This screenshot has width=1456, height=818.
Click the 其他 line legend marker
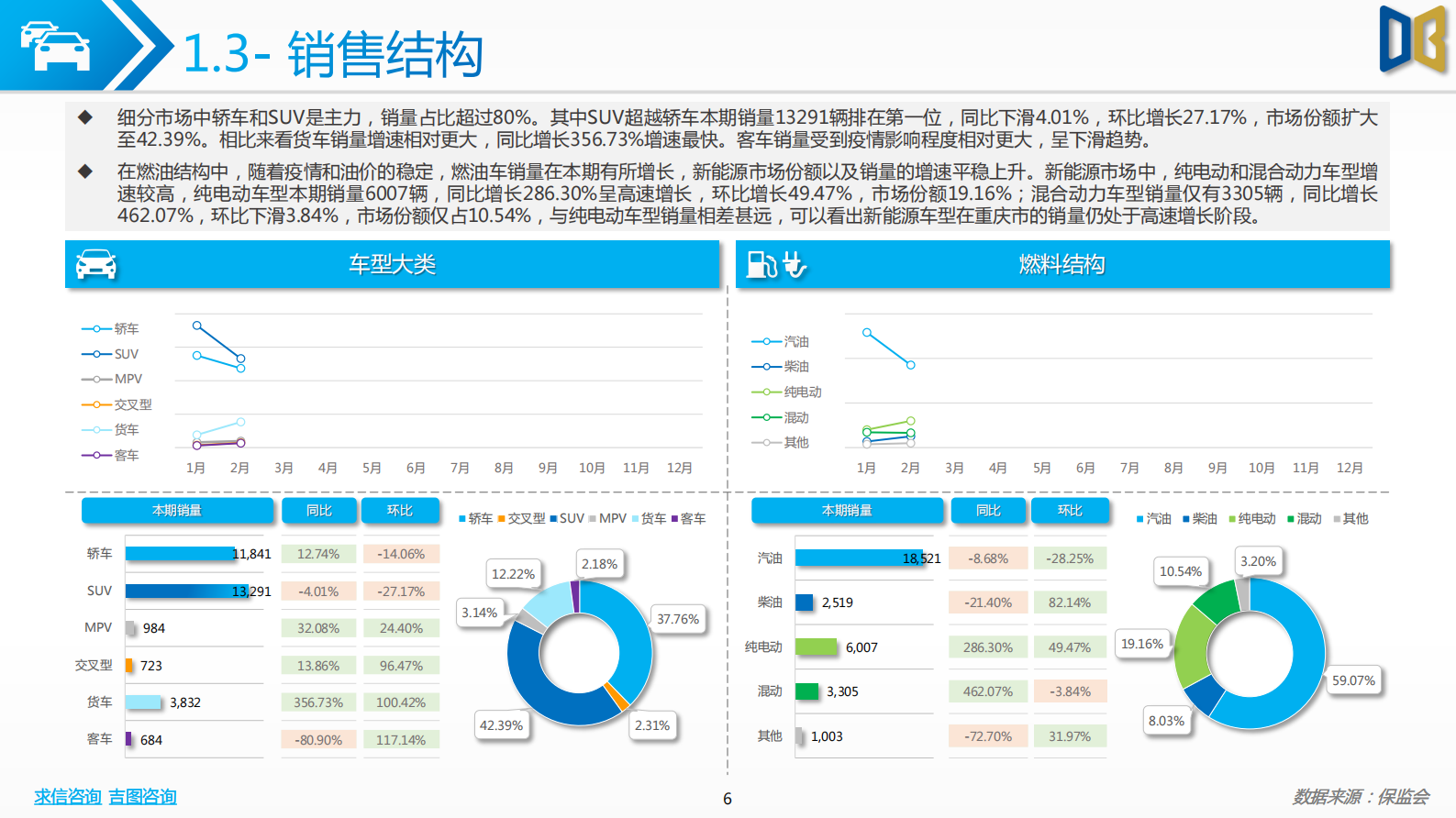766,442
